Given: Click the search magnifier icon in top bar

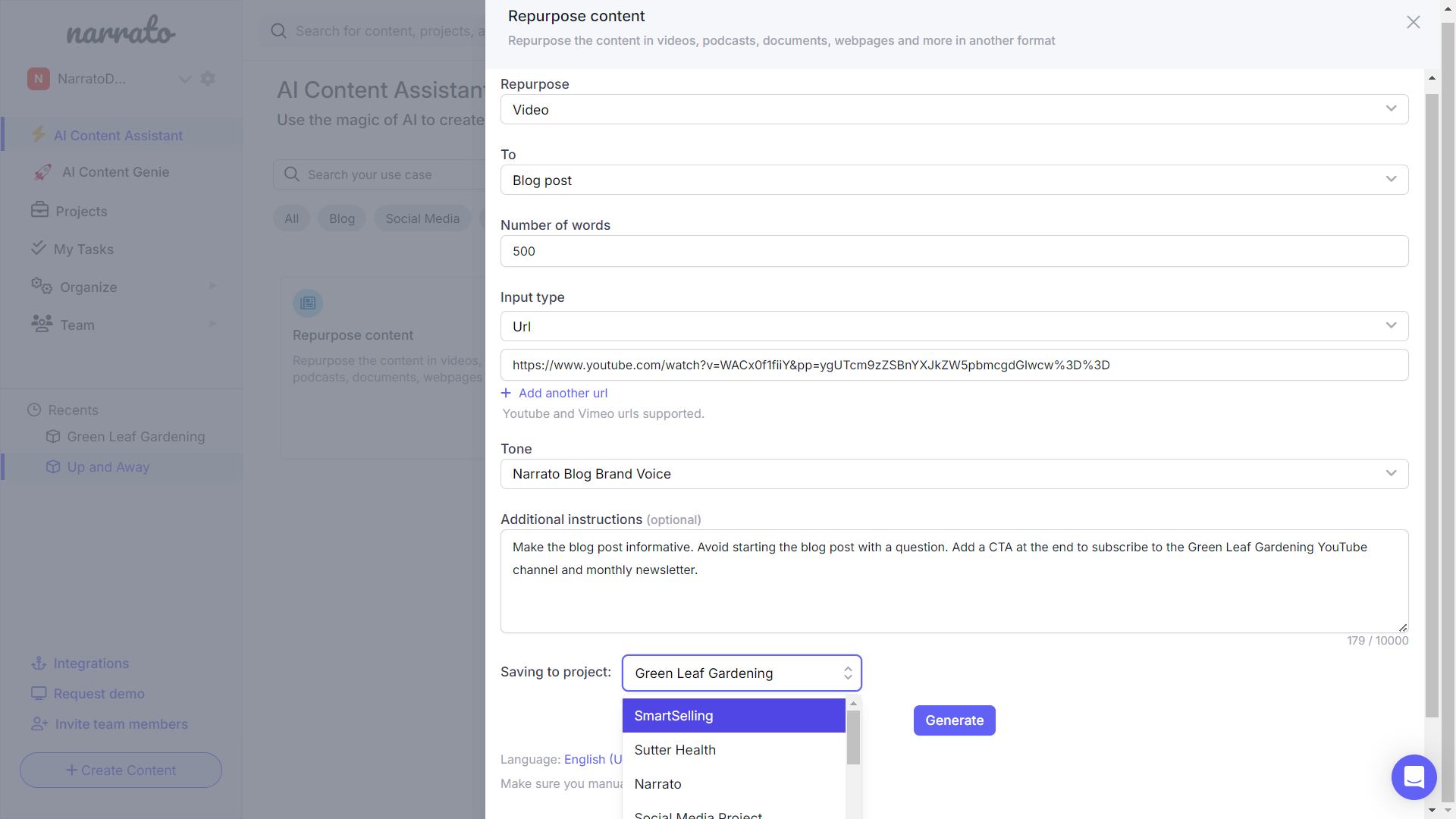Looking at the screenshot, I should 279,31.
